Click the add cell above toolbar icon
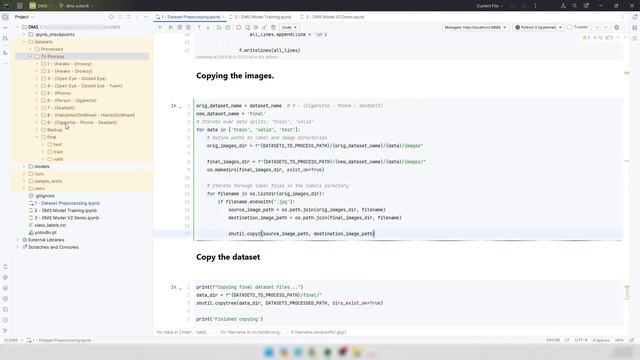Screen dimensions: 640x360 (x=160, y=27)
